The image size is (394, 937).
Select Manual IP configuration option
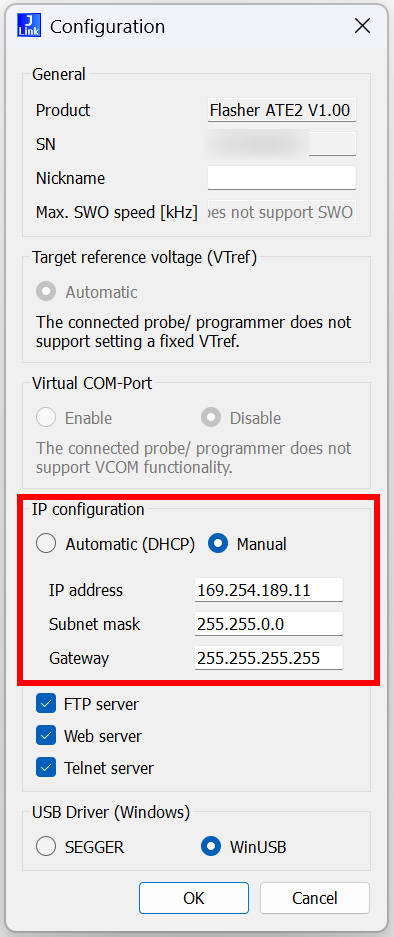tap(218, 544)
